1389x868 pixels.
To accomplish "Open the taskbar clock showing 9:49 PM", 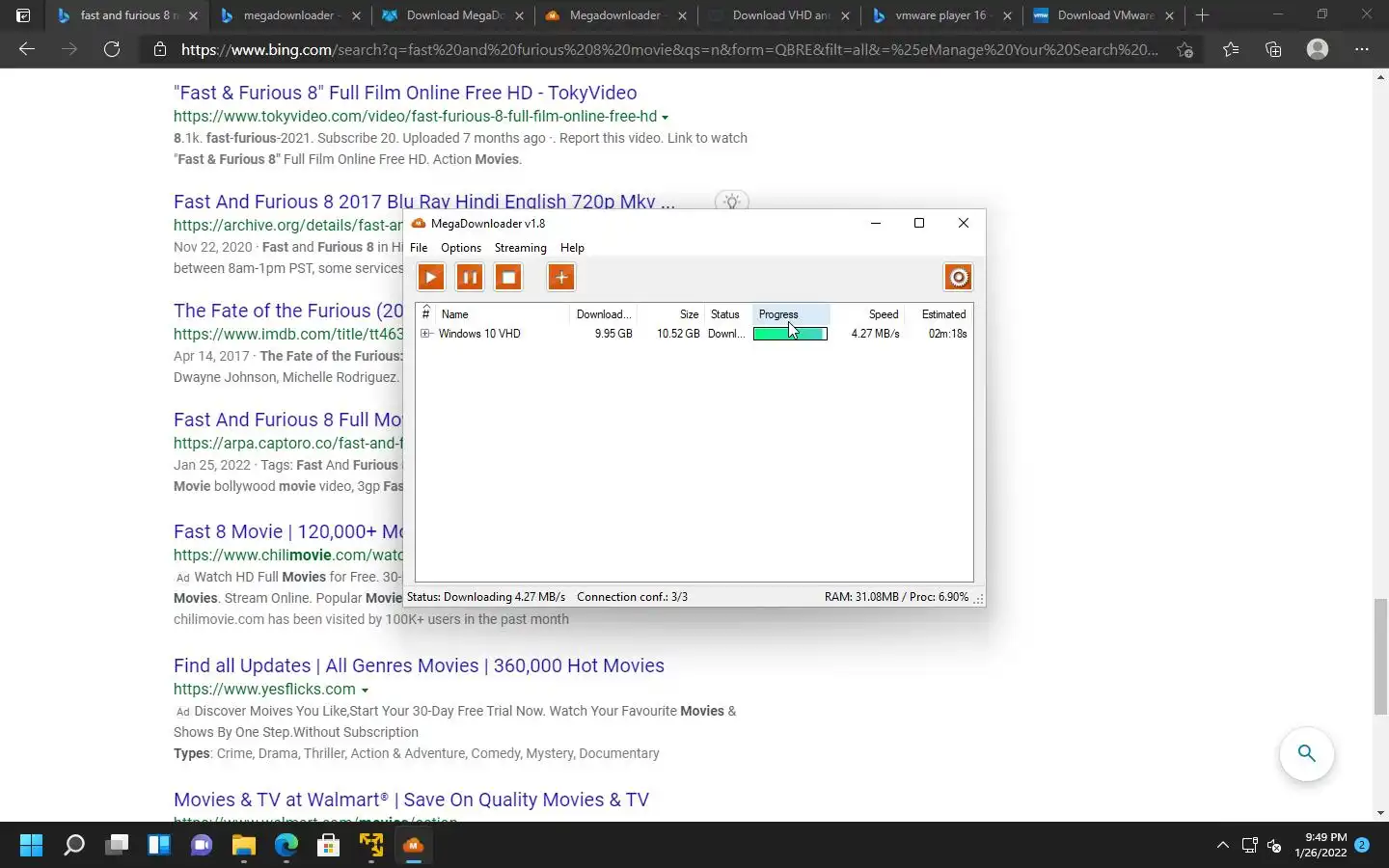I will [1321, 845].
